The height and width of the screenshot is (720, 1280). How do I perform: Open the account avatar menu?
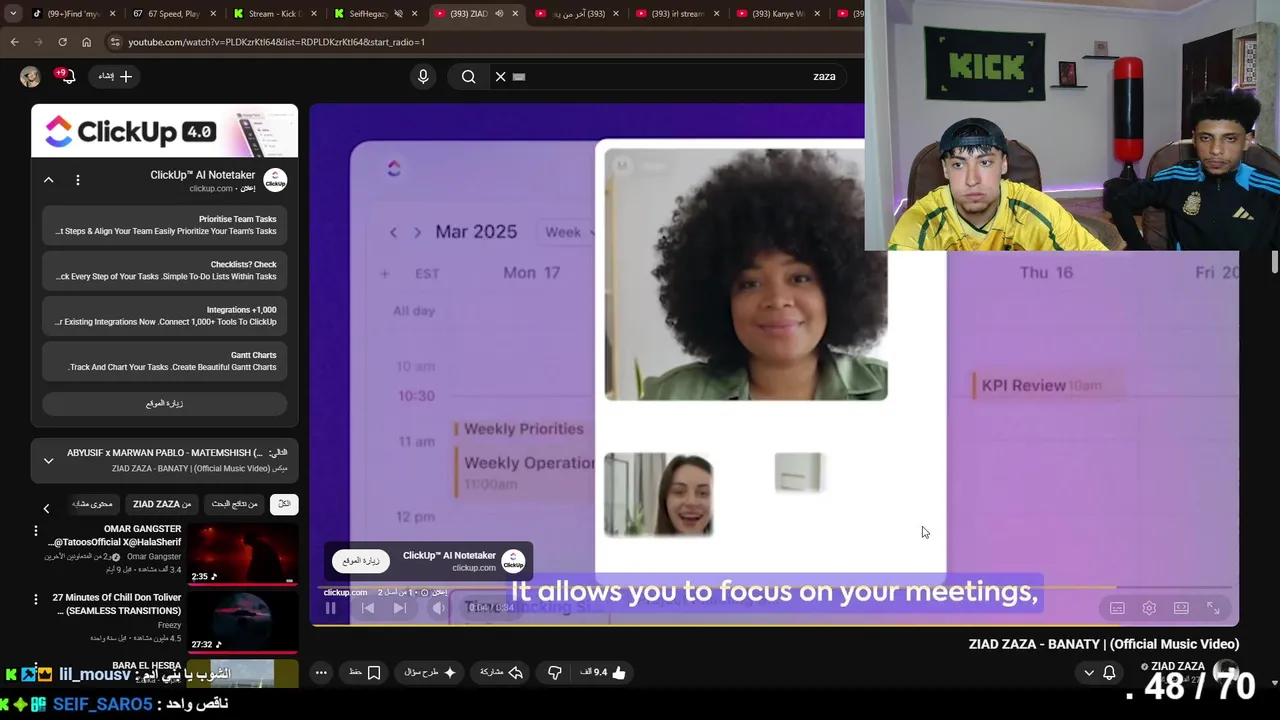click(x=30, y=77)
